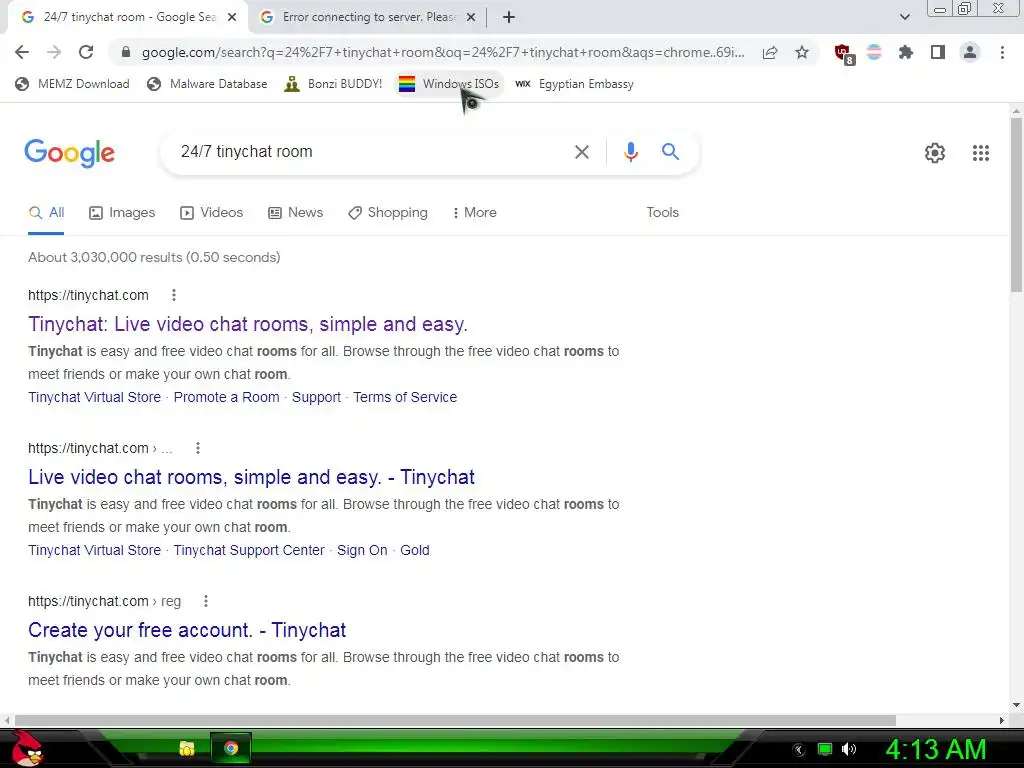Open the tab search chevron
This screenshot has width=1024, height=768.
[904, 17]
